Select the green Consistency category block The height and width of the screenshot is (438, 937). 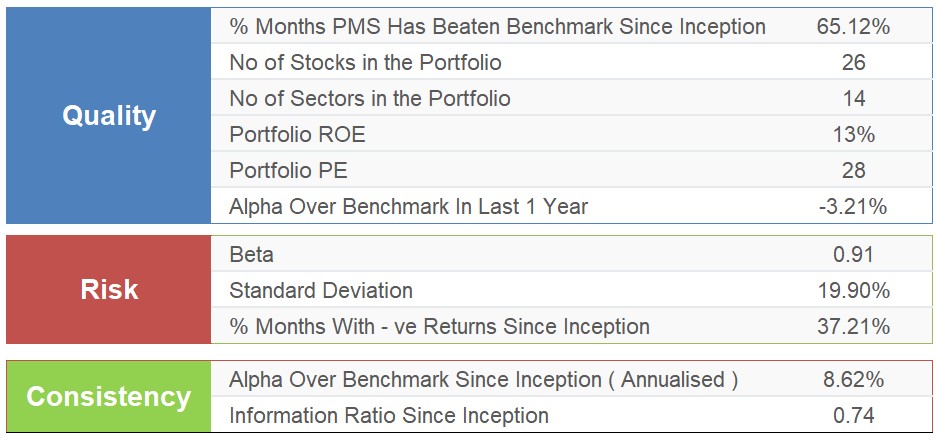click(108, 396)
